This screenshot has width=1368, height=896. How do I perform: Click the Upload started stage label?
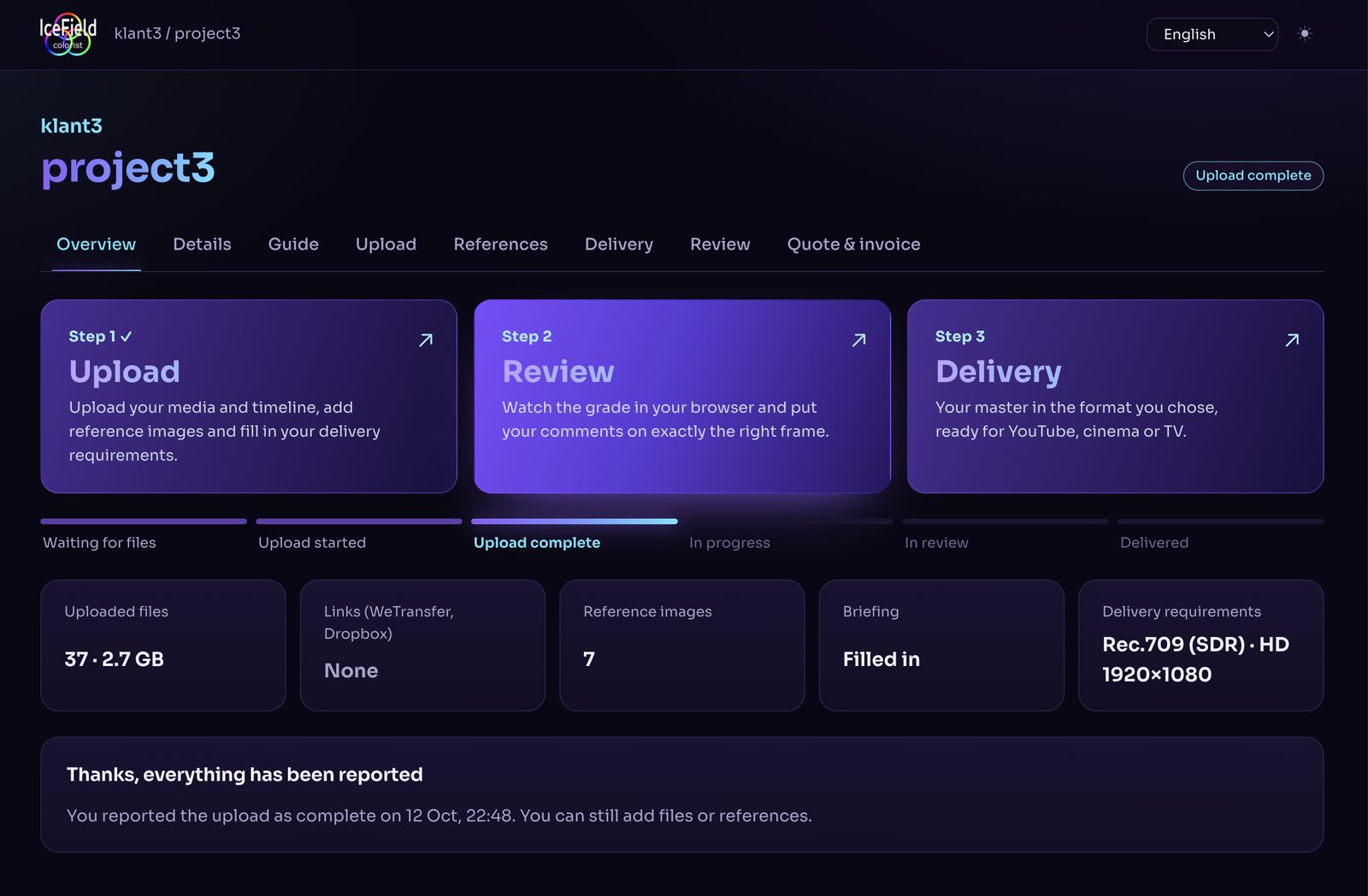(312, 543)
